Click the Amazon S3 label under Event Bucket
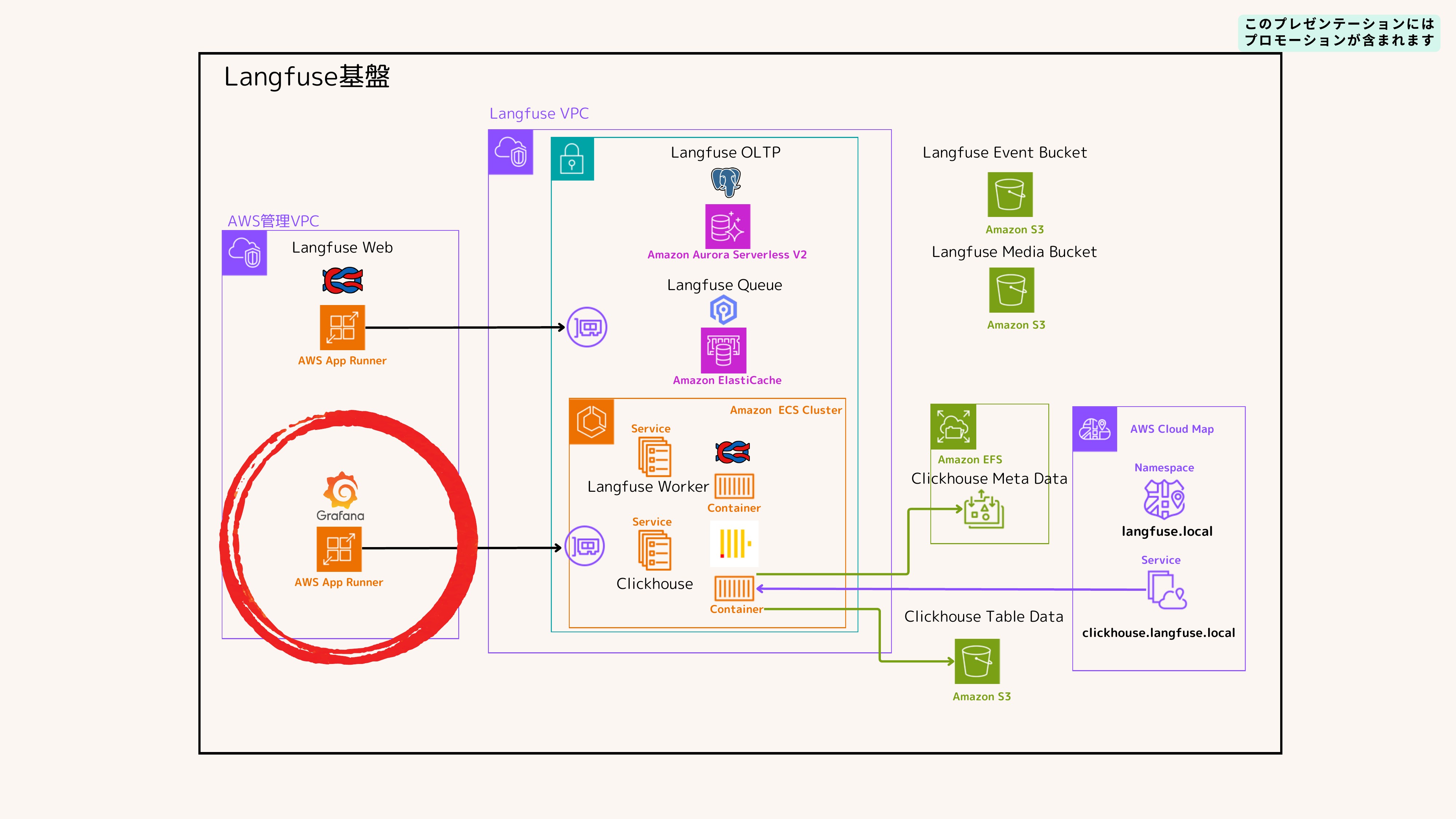The width and height of the screenshot is (1456, 819). [1015, 229]
